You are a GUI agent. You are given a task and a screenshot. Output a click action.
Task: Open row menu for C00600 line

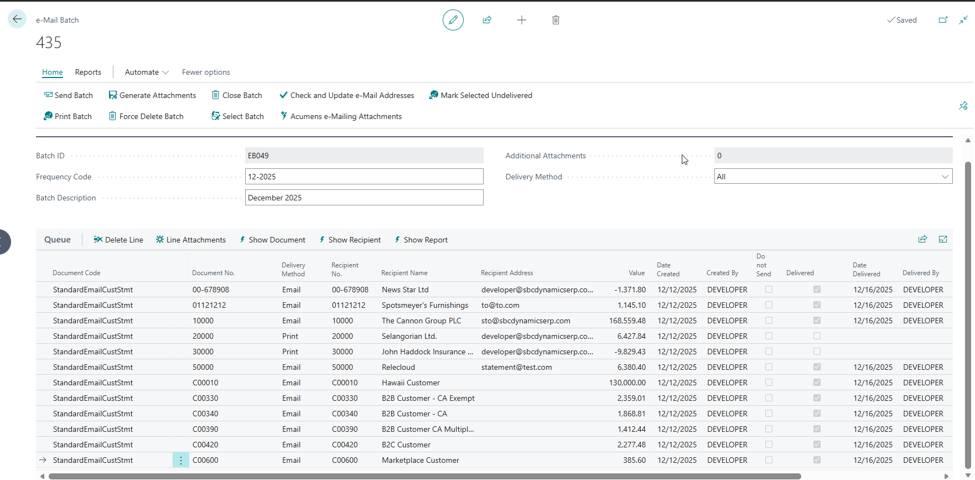click(181, 460)
